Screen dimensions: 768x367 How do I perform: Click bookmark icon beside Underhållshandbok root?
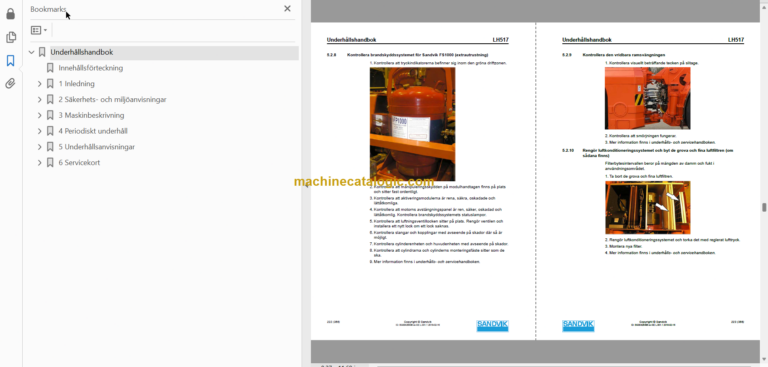click(x=42, y=52)
